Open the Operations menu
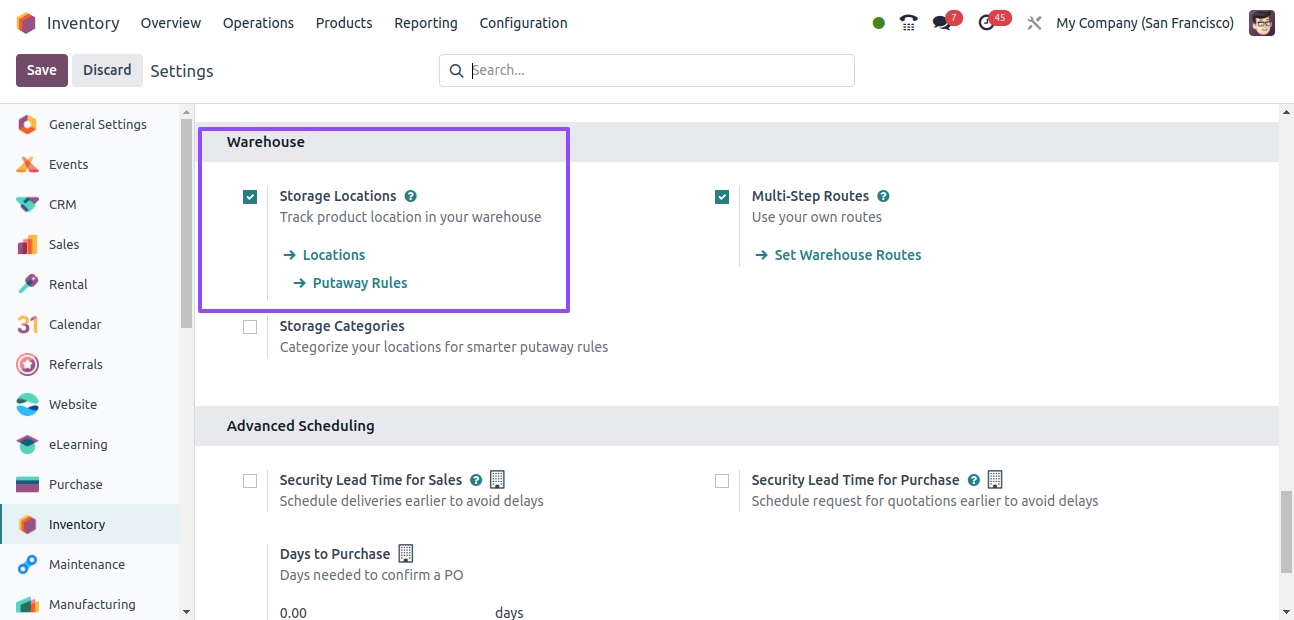This screenshot has width=1294, height=620. point(258,23)
